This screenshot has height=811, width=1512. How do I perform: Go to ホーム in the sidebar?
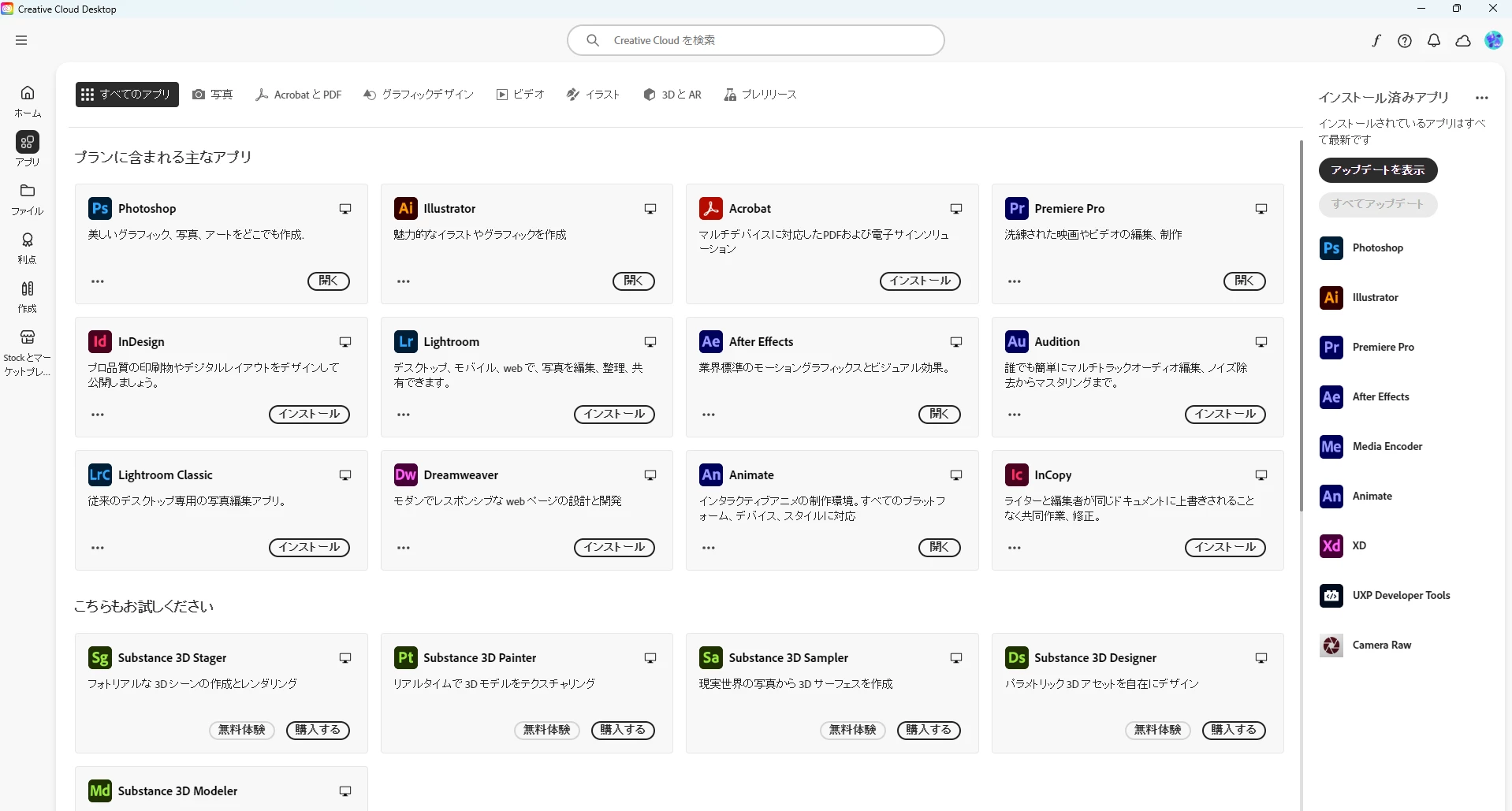[28, 102]
